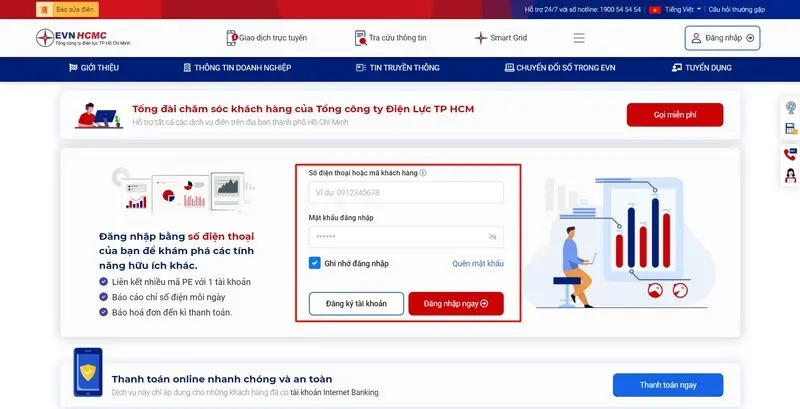Click the support agent icon in the side panel
This screenshot has height=409, width=800.
[791, 175]
